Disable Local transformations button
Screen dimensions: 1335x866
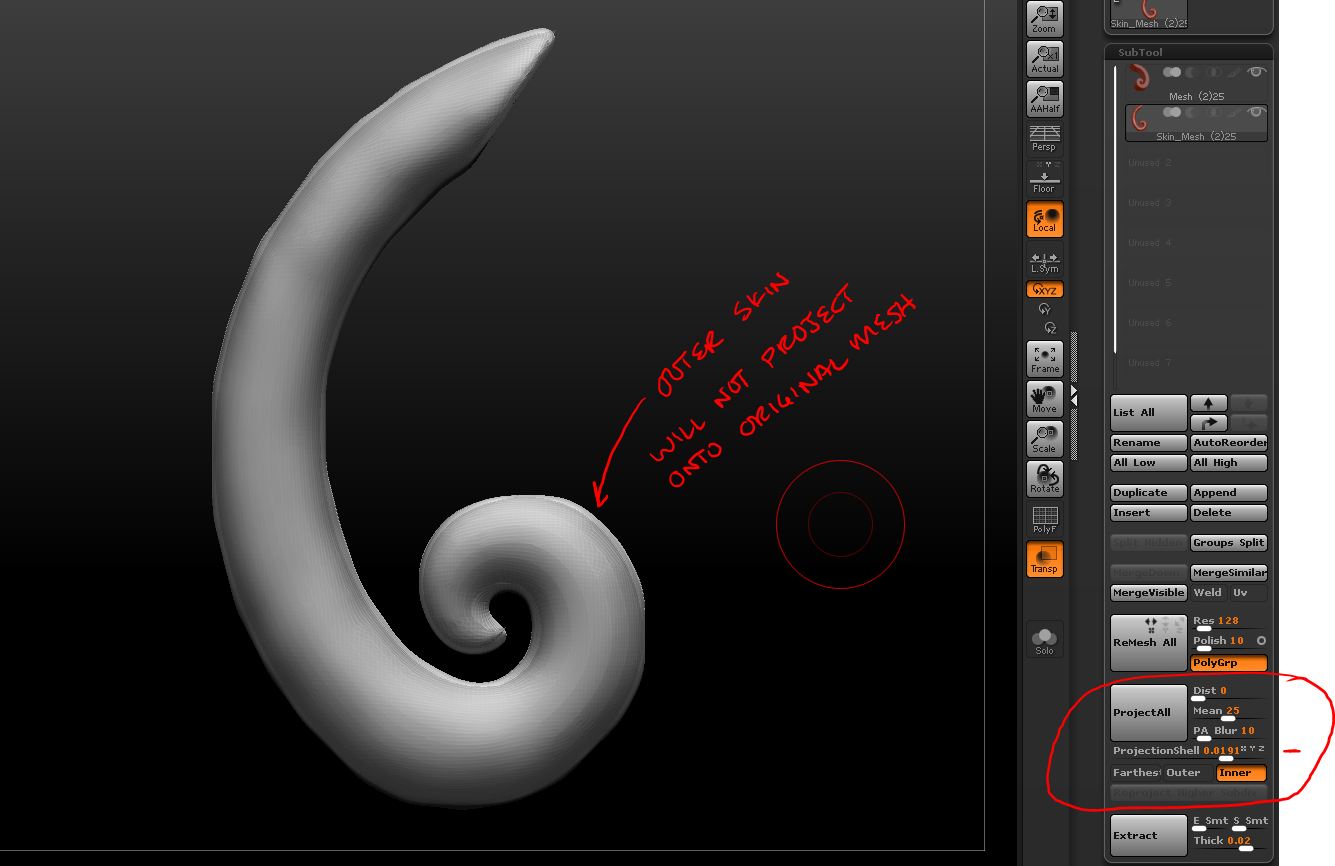[1044, 219]
